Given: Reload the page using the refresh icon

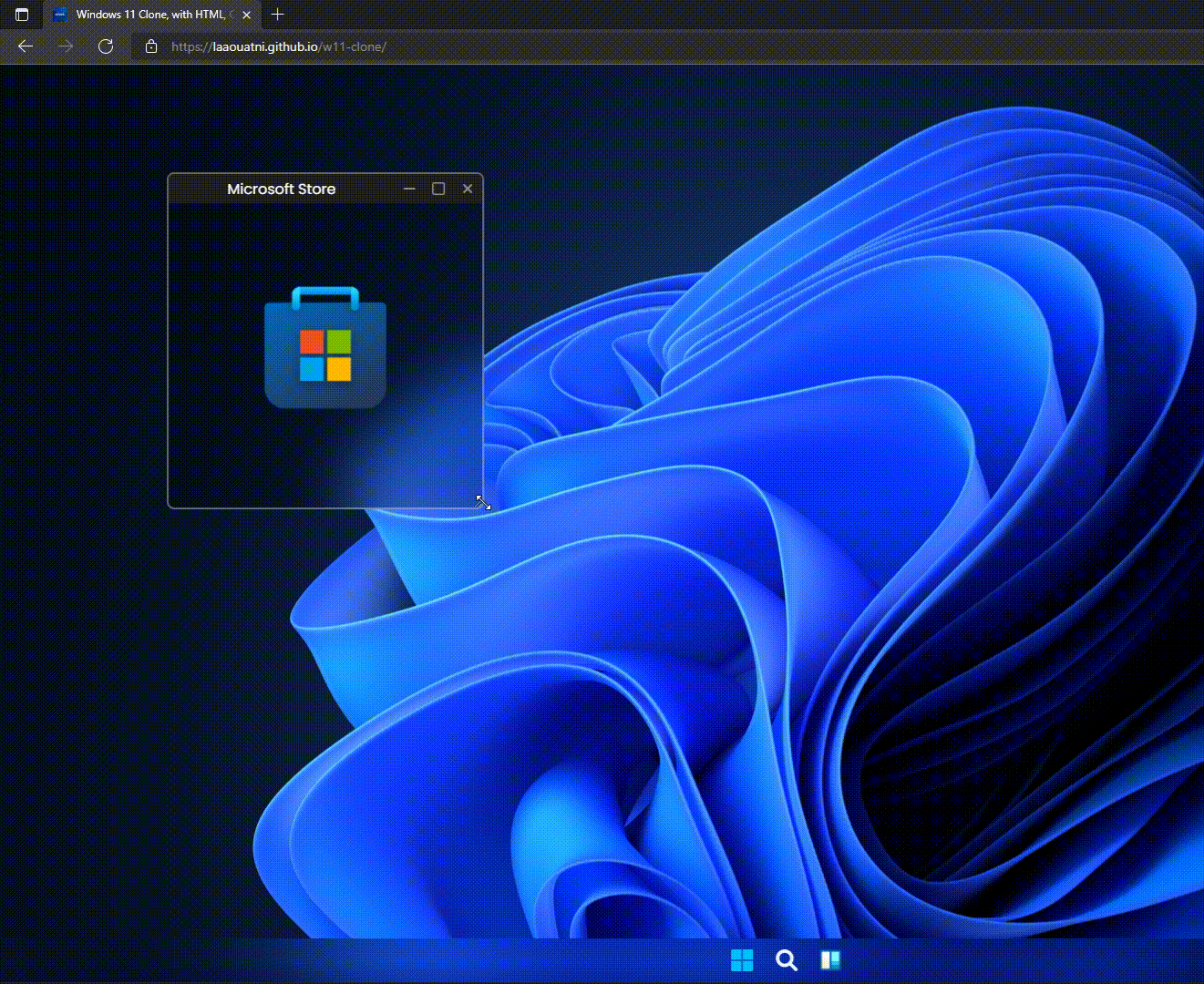Looking at the screenshot, I should point(106,46).
